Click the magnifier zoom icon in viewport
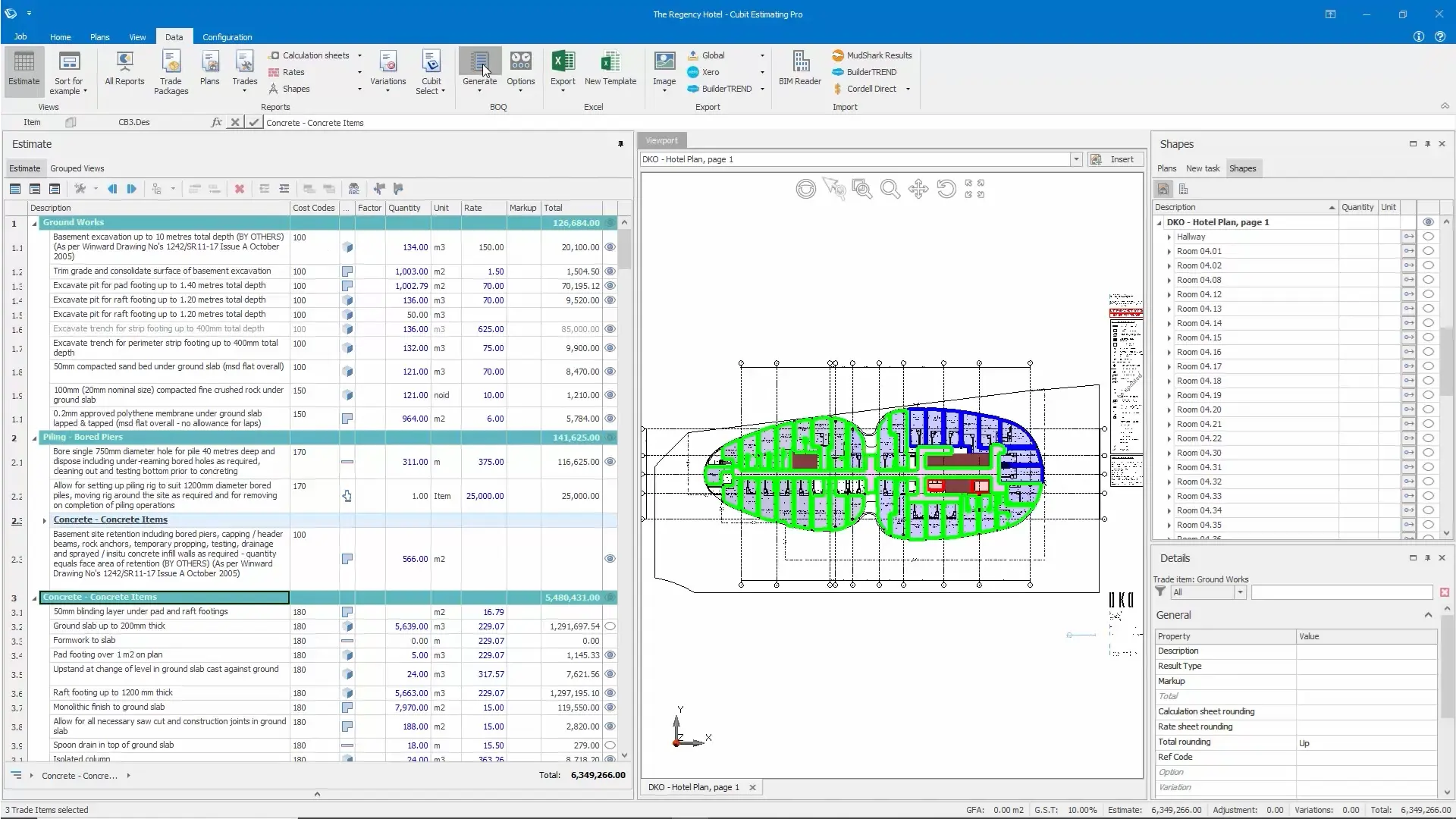The image size is (1456, 819). (890, 189)
